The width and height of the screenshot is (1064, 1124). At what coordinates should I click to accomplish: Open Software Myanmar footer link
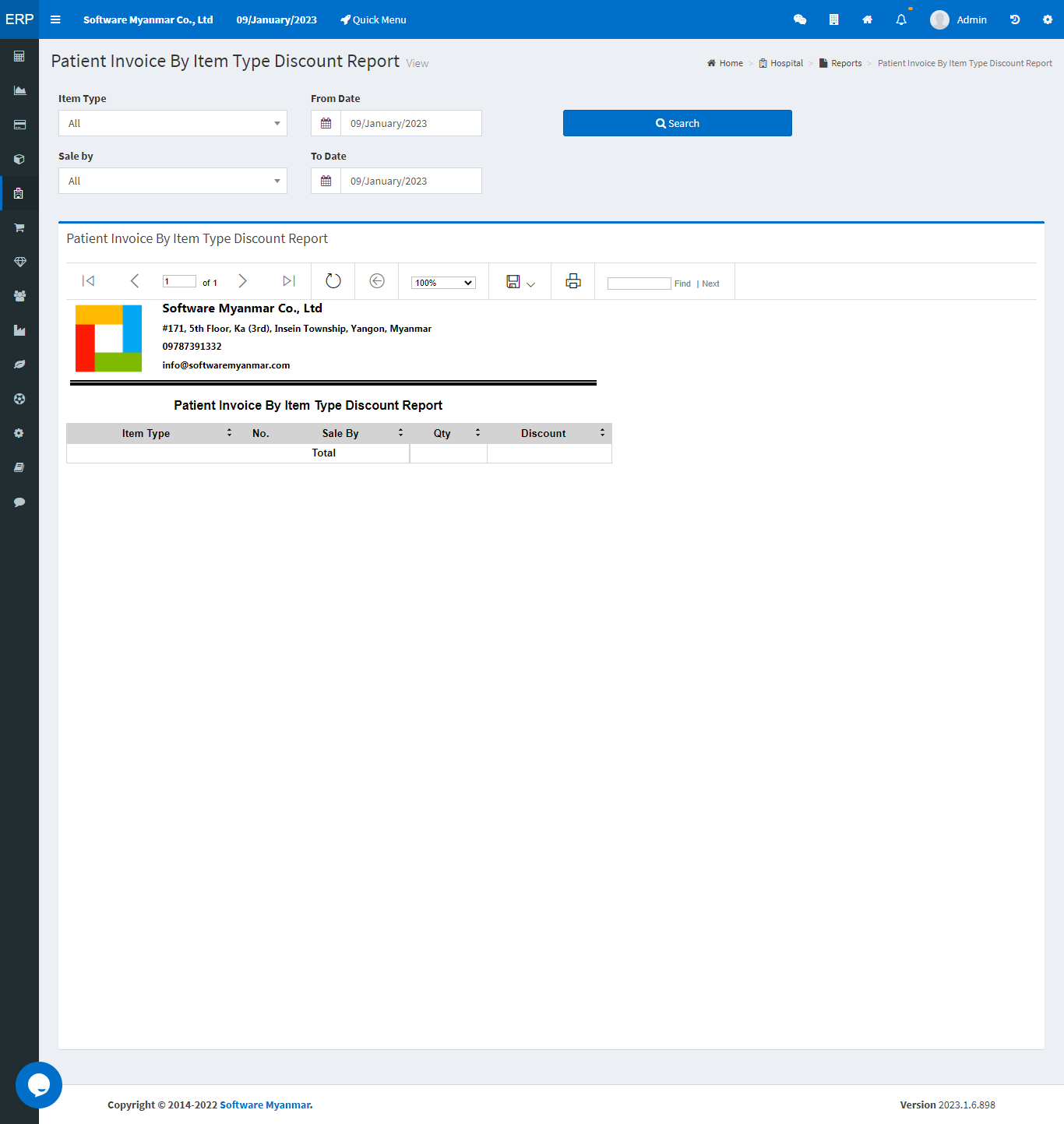[265, 1105]
